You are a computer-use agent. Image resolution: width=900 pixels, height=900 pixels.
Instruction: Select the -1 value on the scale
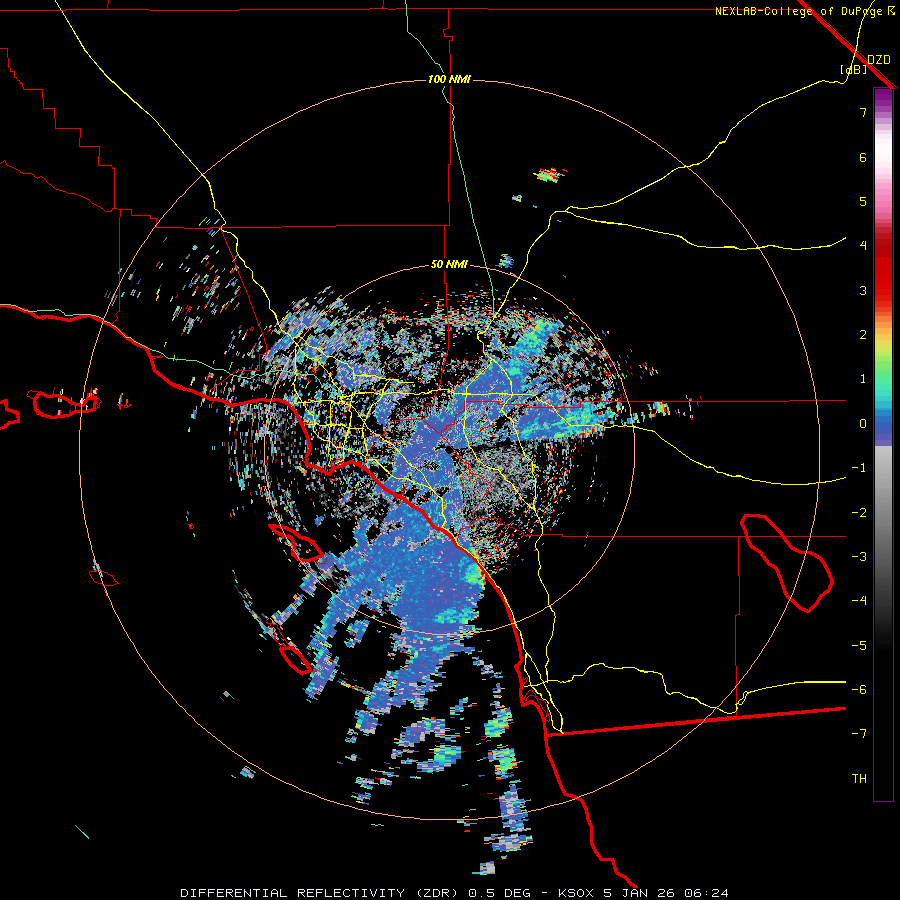(859, 468)
